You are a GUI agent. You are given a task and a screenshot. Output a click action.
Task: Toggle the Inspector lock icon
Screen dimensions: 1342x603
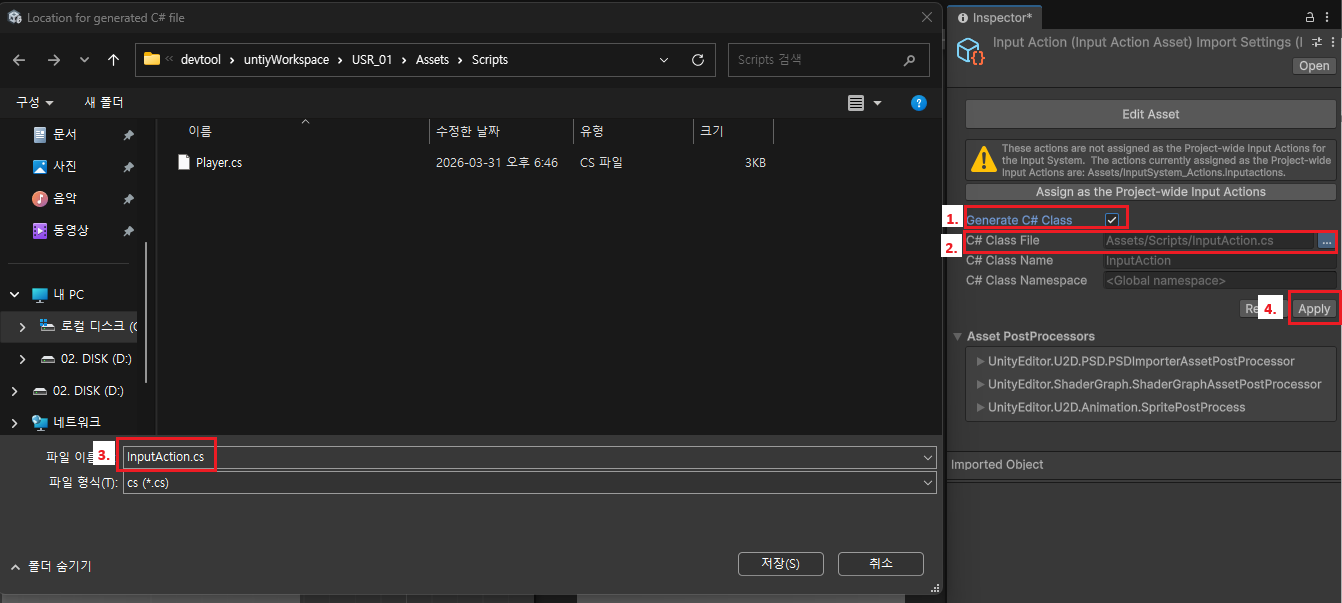tap(1311, 17)
